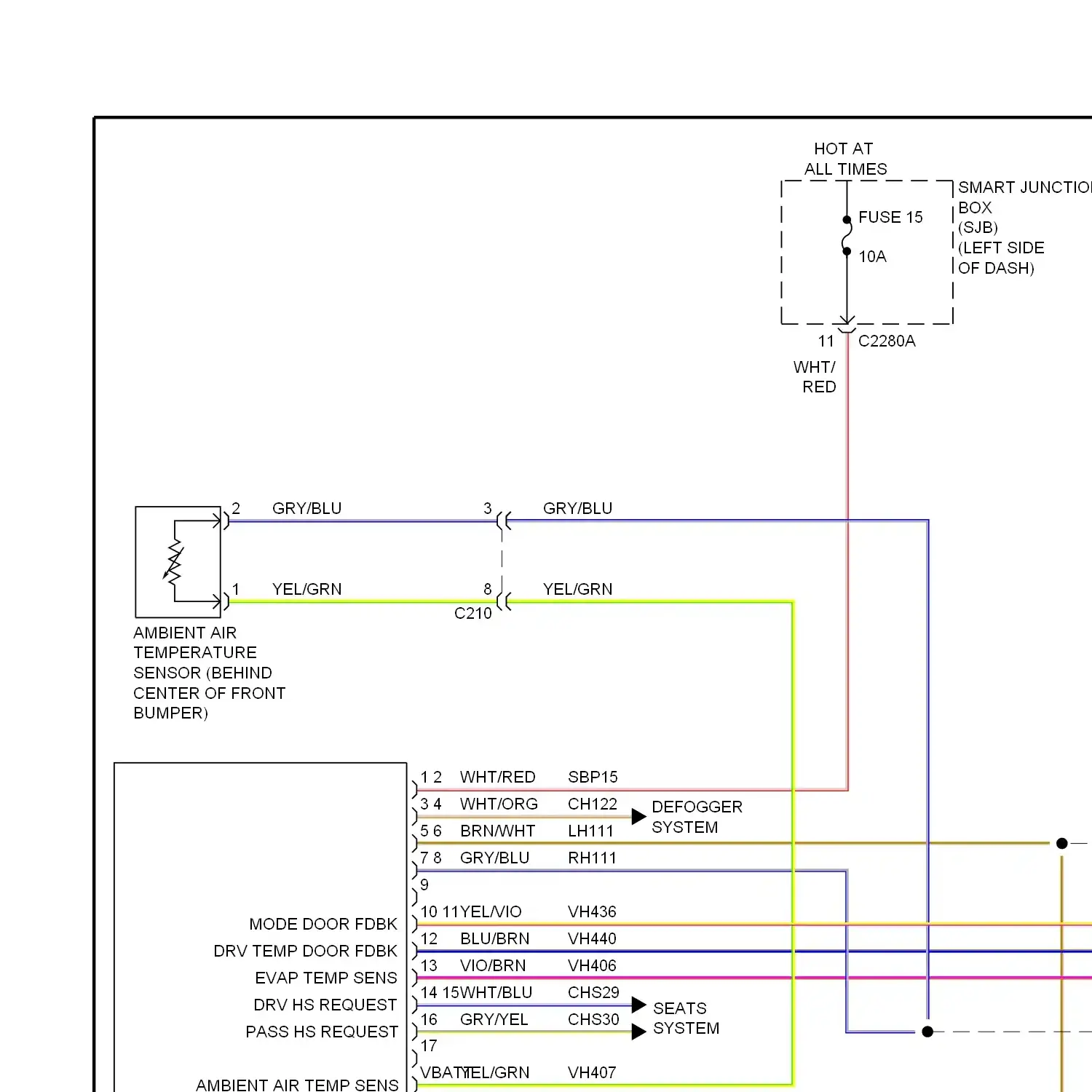Click the C210 connector label

(x=473, y=614)
